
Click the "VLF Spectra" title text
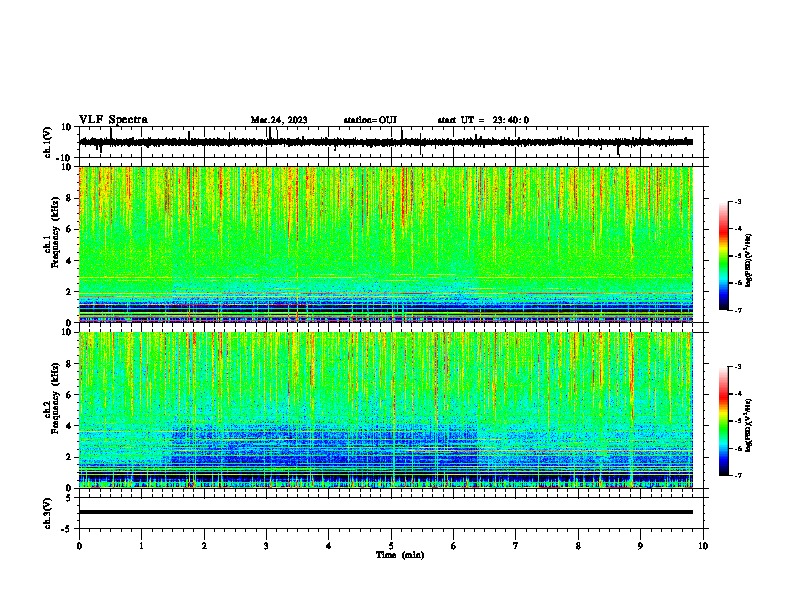(x=113, y=120)
